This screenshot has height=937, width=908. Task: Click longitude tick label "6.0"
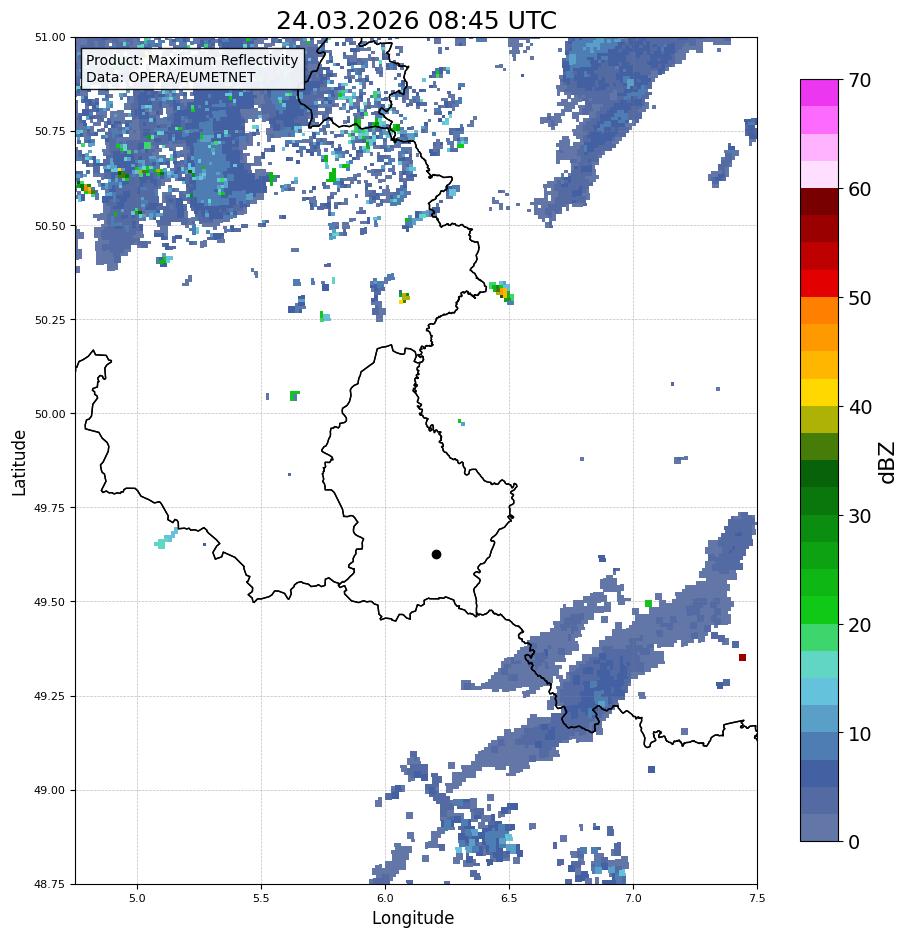(x=386, y=898)
